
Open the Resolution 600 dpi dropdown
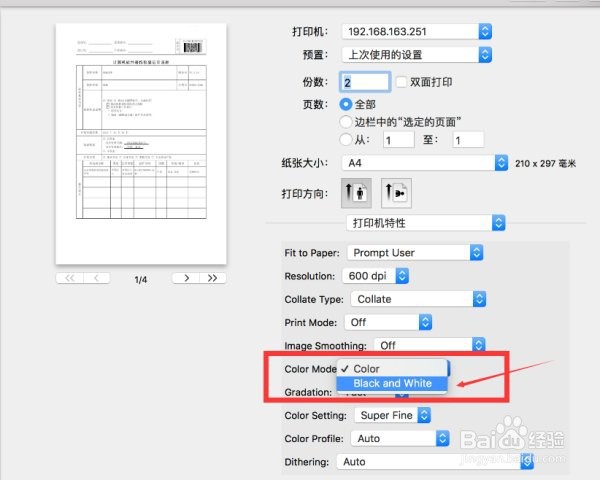coord(375,276)
